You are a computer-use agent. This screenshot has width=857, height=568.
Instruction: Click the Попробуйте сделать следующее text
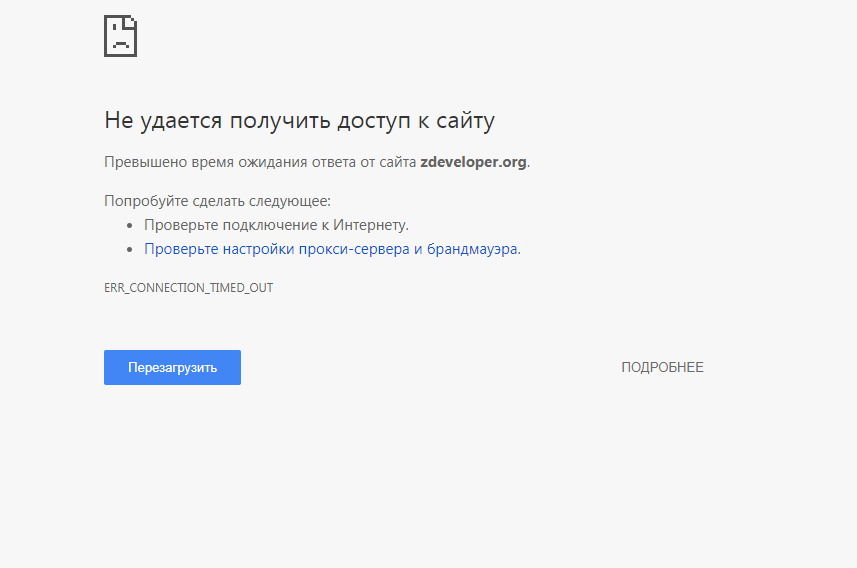[217, 201]
